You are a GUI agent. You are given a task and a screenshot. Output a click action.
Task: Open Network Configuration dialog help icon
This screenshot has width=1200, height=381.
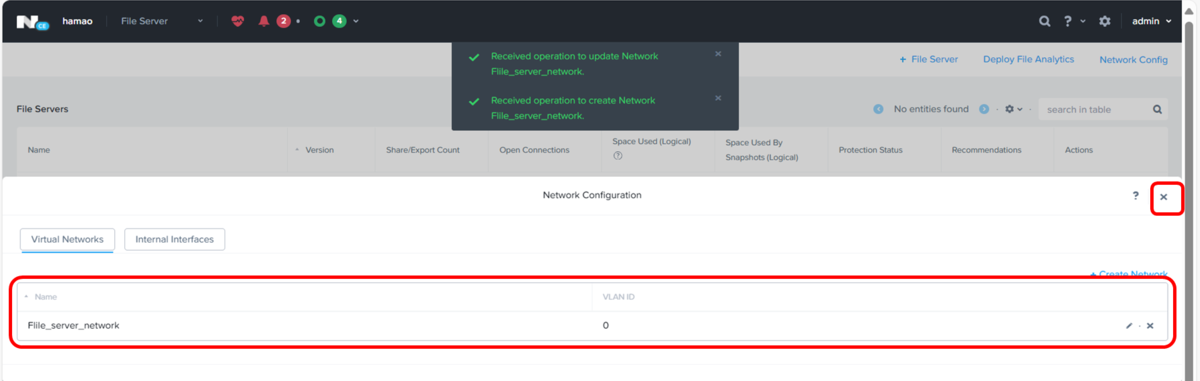point(1135,196)
